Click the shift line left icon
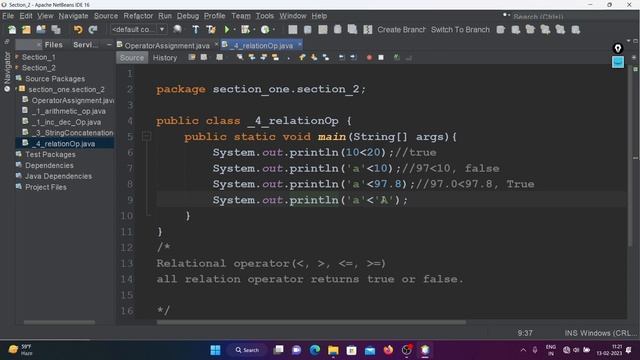Viewport: 640px width, 360px height. (x=342, y=58)
